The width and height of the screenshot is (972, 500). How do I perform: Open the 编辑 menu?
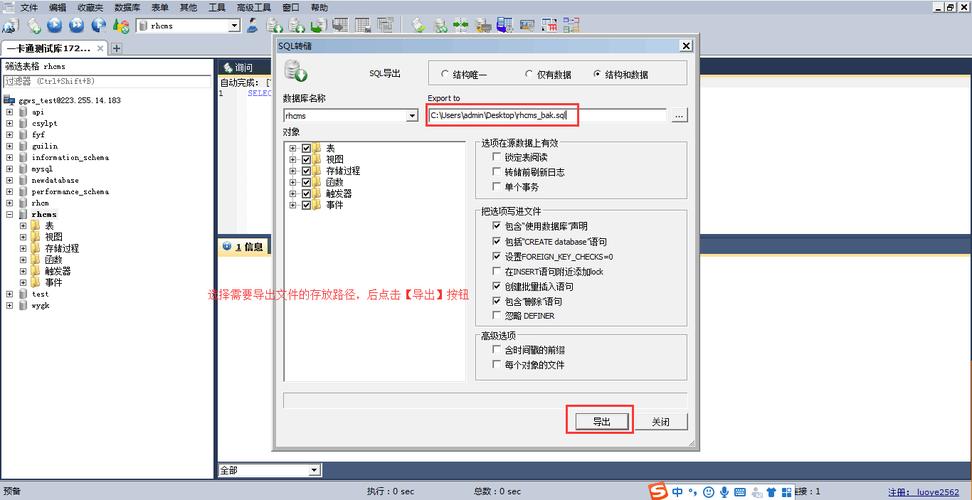tap(58, 8)
